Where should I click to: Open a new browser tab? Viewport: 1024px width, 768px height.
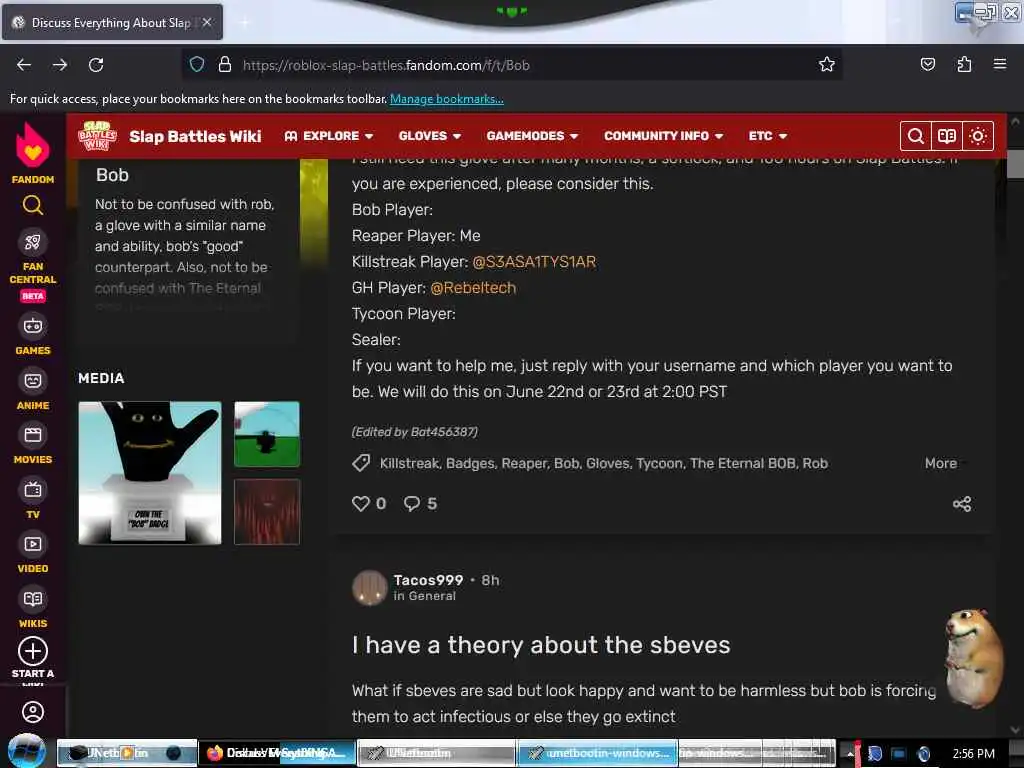244,23
